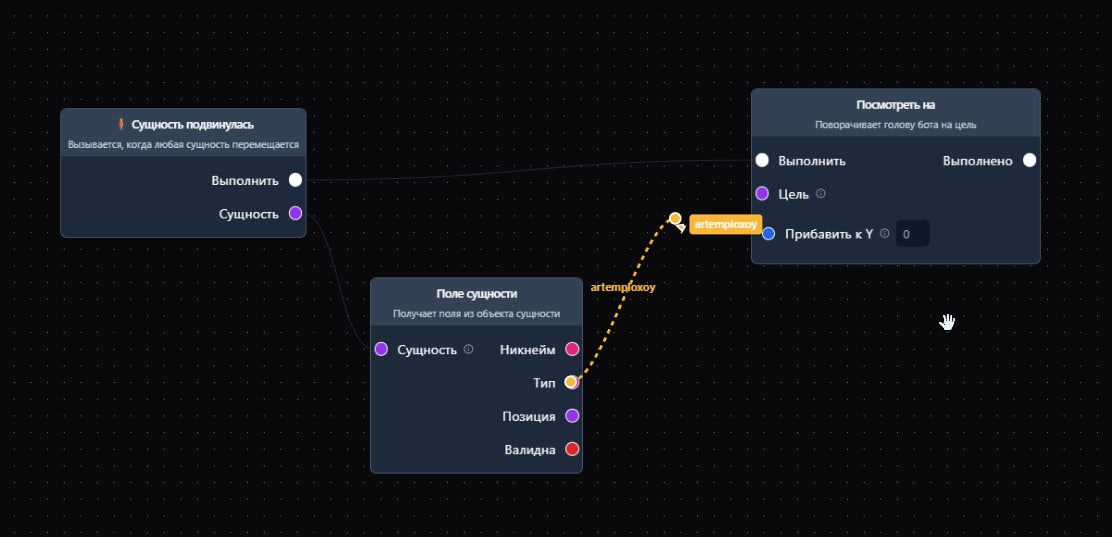
Task: Click the purple Сущность input pin on Поле сущности
Action: (381, 349)
